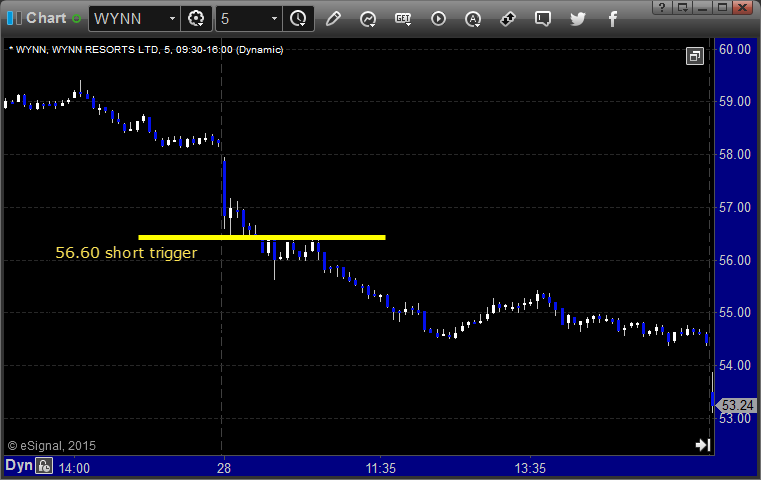
Task: Expand the WYNN symbol dropdown arrow
Action: tap(172, 19)
